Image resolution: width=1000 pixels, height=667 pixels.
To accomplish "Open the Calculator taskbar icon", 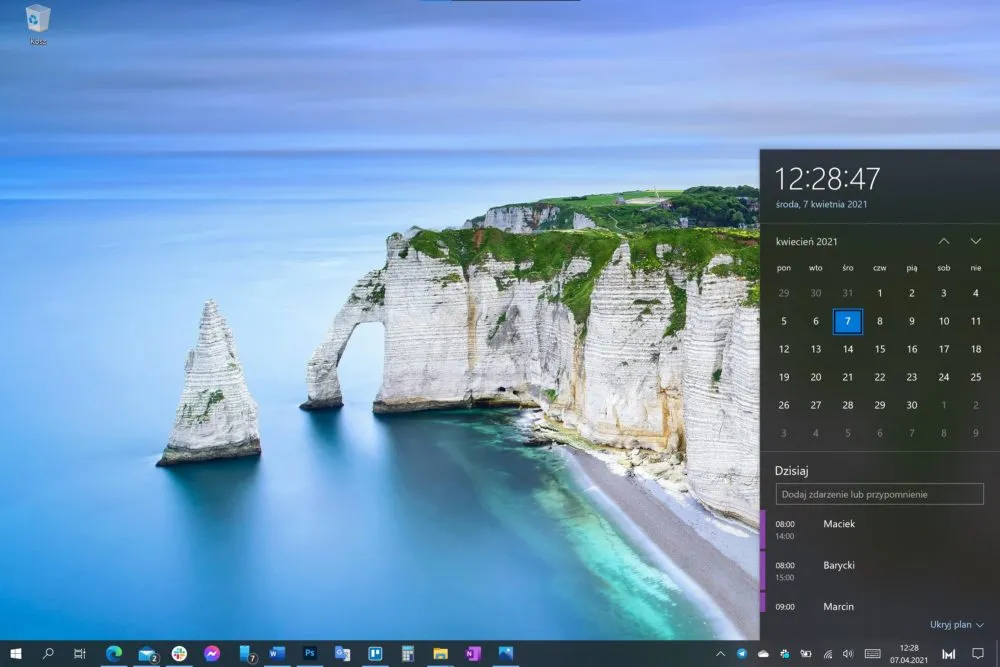I will click(x=408, y=653).
